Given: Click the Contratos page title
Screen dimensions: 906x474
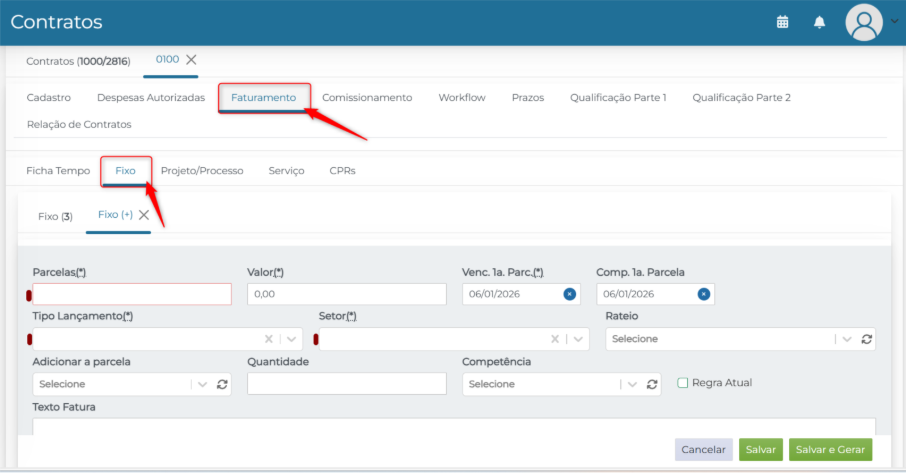Looking at the screenshot, I should 57,22.
